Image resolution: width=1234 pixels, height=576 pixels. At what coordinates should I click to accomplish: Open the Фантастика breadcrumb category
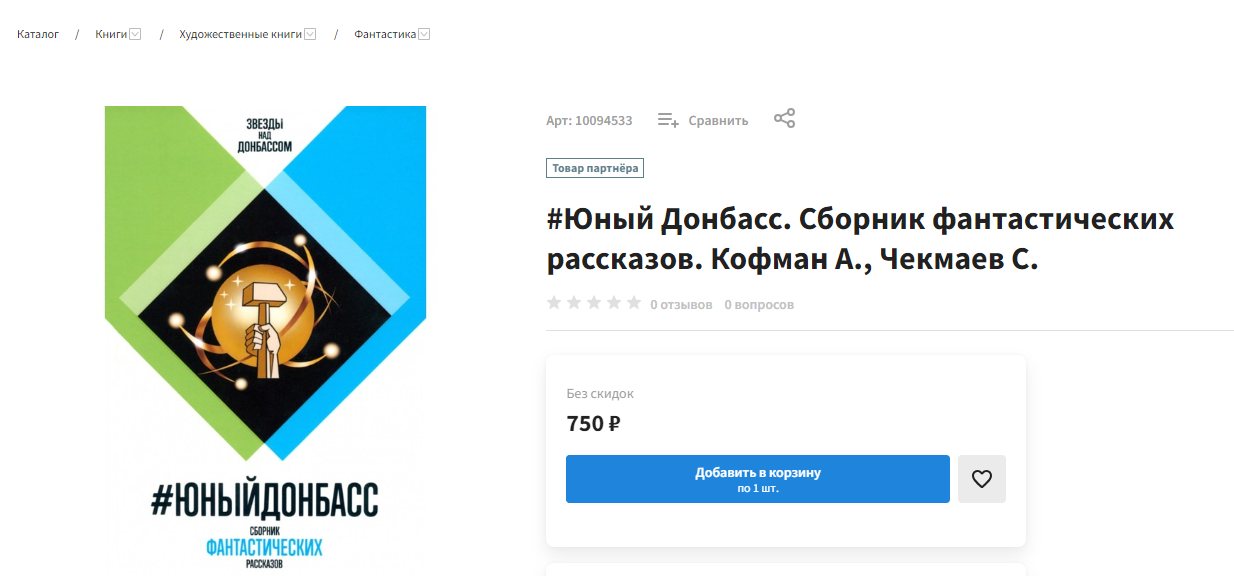coord(385,34)
